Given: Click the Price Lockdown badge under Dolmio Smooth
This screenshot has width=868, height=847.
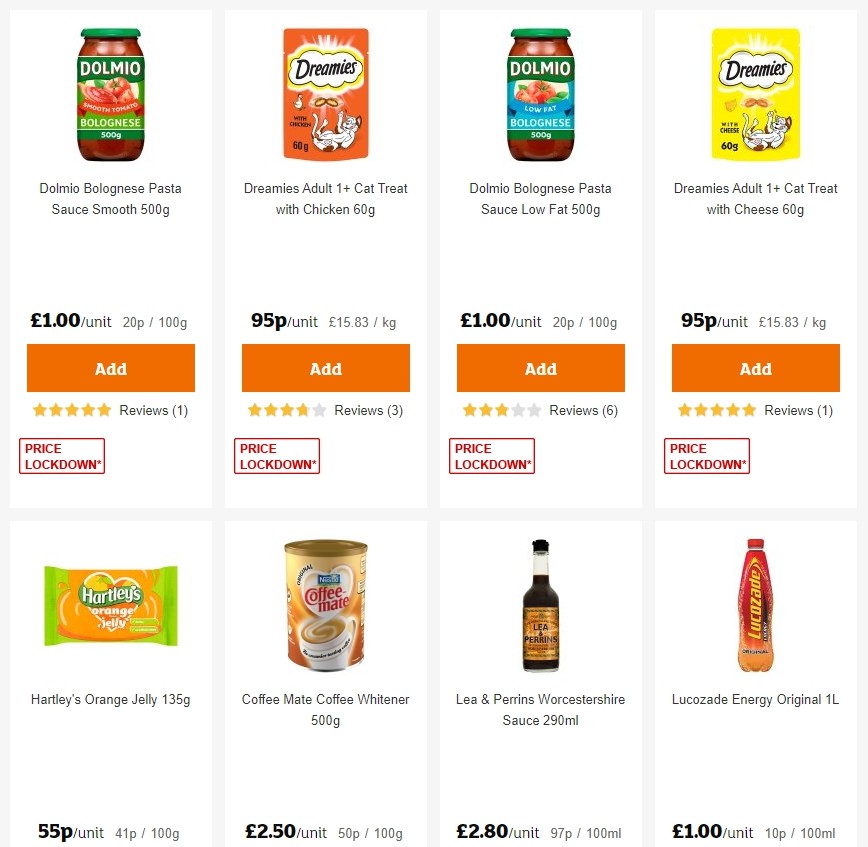Looking at the screenshot, I should click(x=61, y=454).
